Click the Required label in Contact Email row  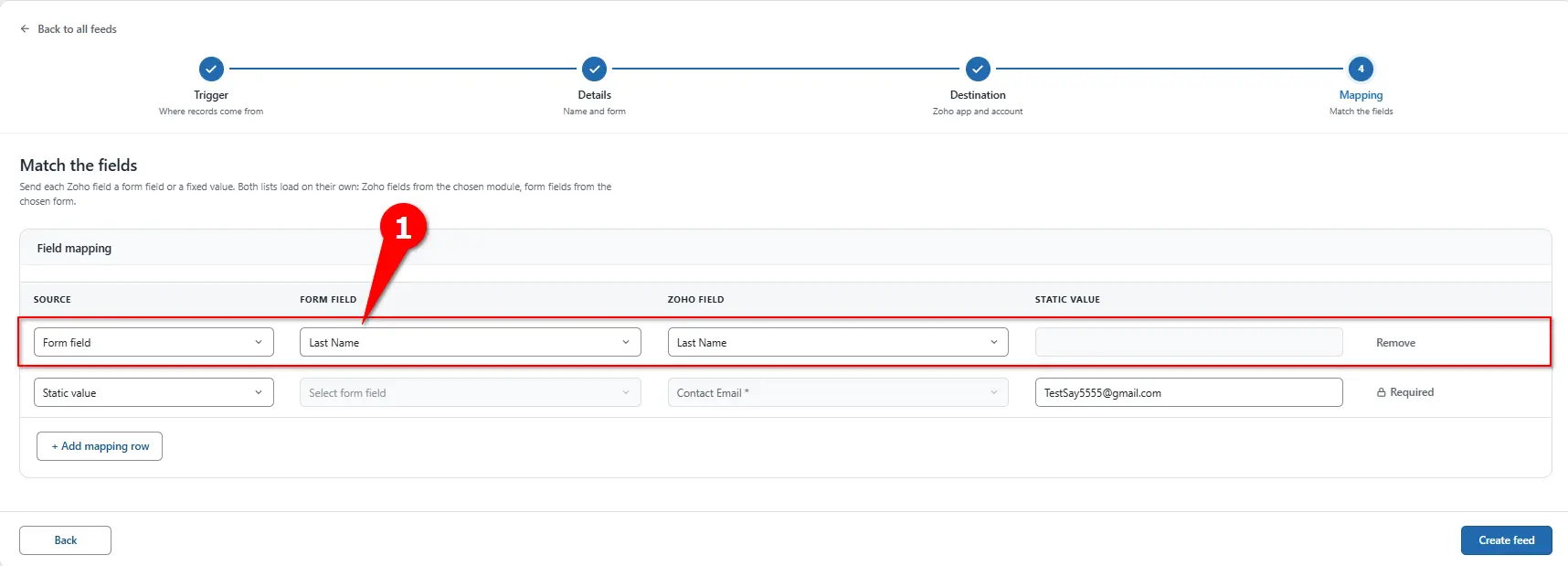(1412, 392)
